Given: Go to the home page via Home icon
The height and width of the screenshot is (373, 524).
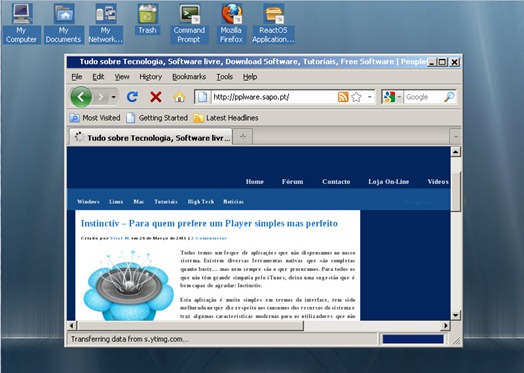Looking at the screenshot, I should pyautogui.click(x=179, y=97).
